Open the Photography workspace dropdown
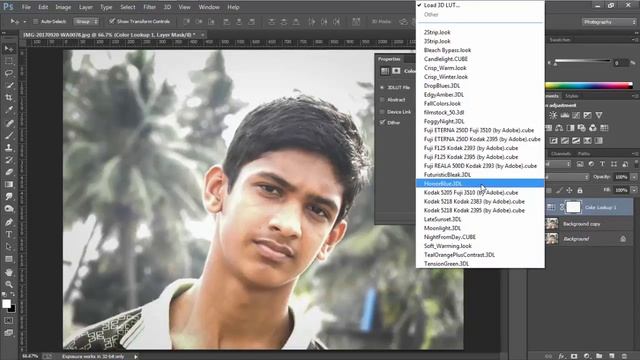This screenshot has width=640, height=360. pos(609,22)
